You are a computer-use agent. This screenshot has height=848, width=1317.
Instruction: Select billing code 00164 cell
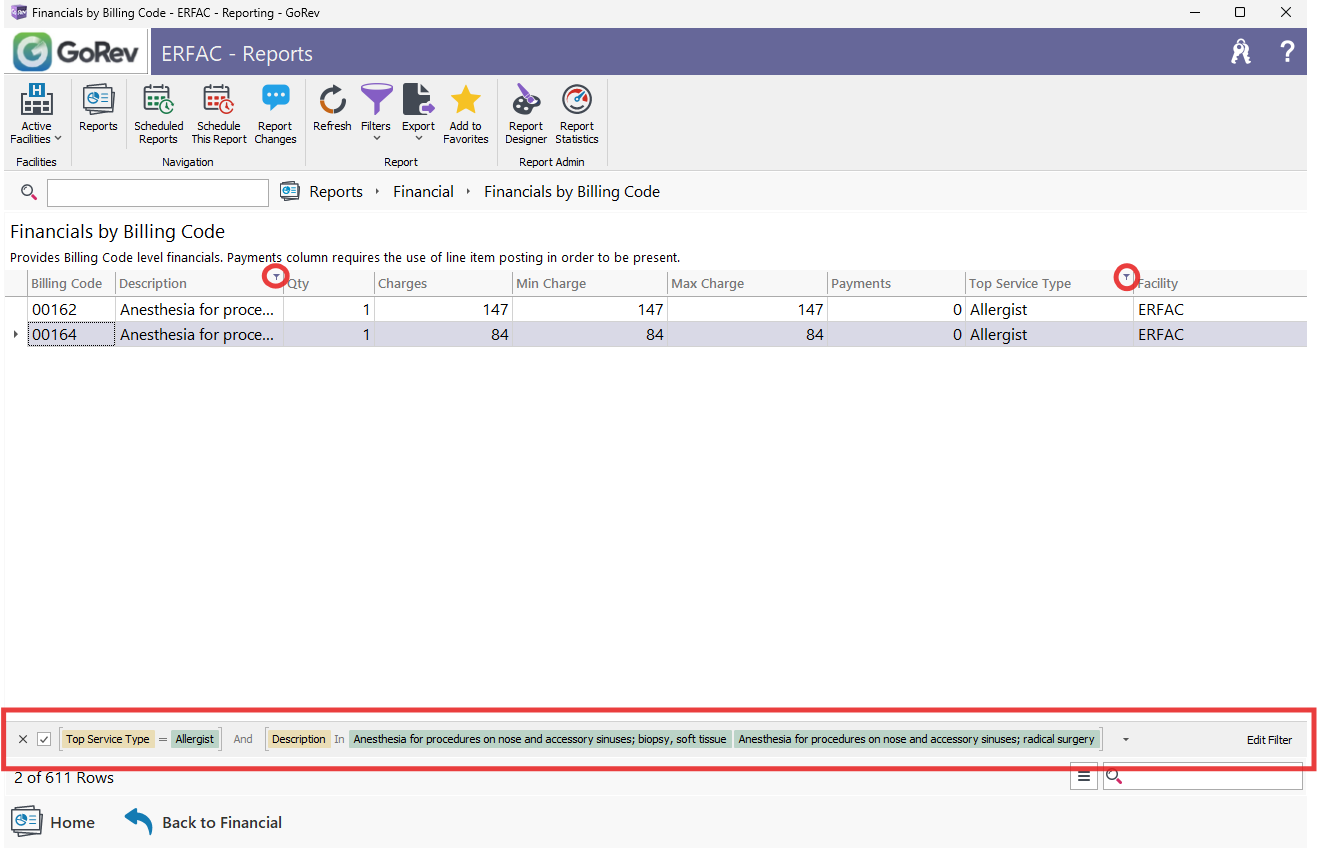71,335
